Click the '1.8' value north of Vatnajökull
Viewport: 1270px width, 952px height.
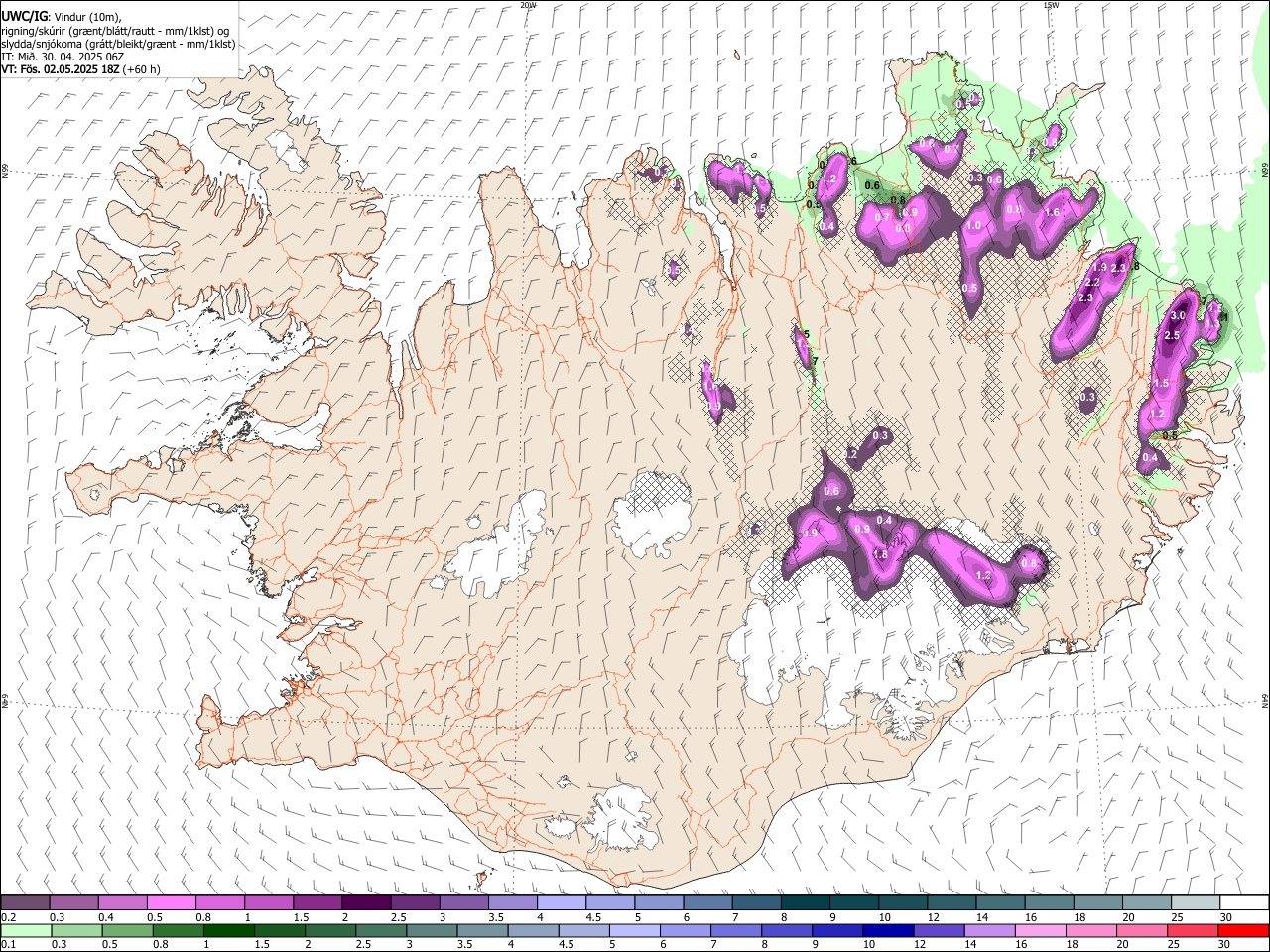coord(880,555)
